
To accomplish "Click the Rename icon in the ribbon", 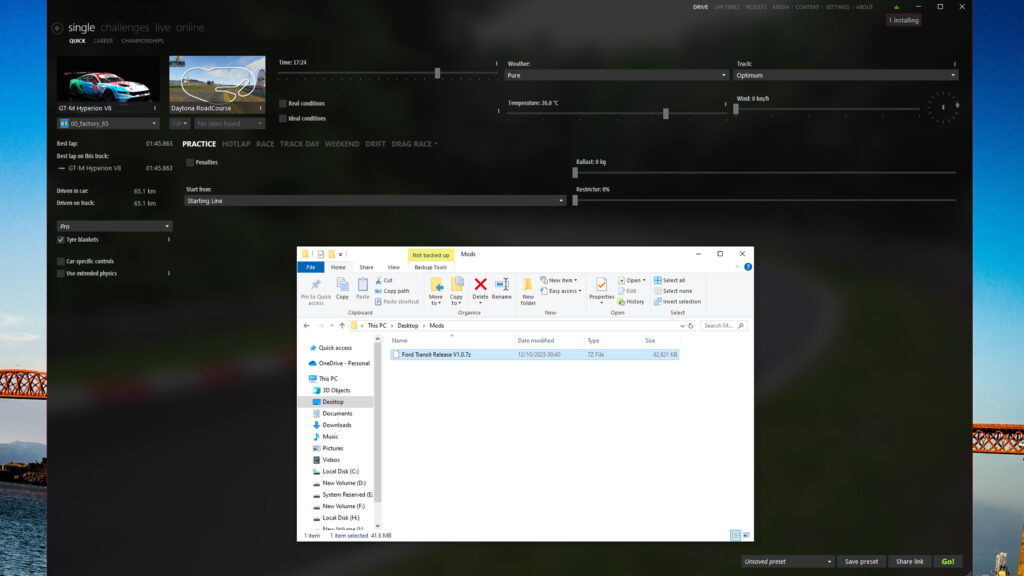I will pos(501,289).
